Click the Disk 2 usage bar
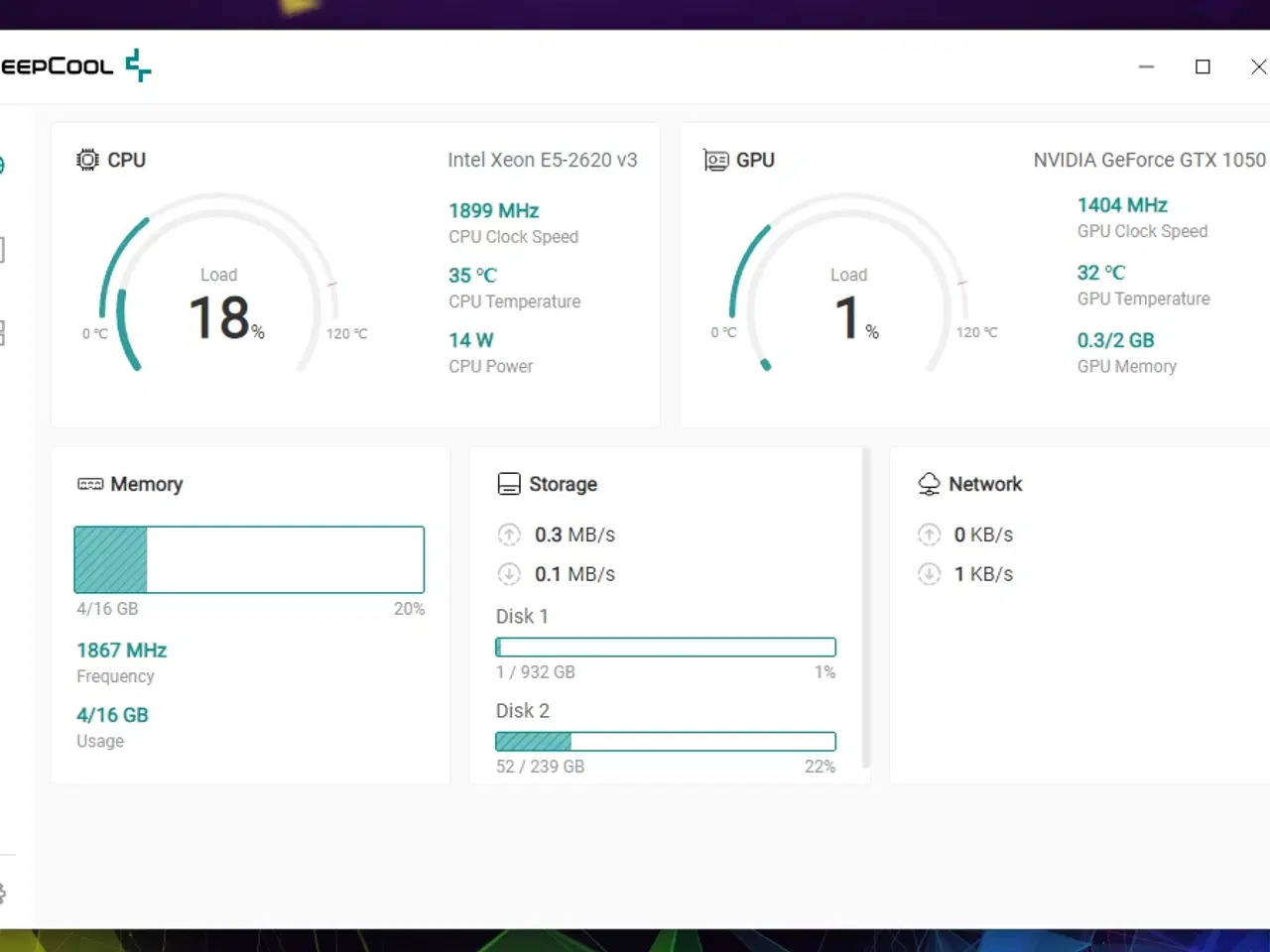This screenshot has width=1270, height=952. (x=666, y=742)
